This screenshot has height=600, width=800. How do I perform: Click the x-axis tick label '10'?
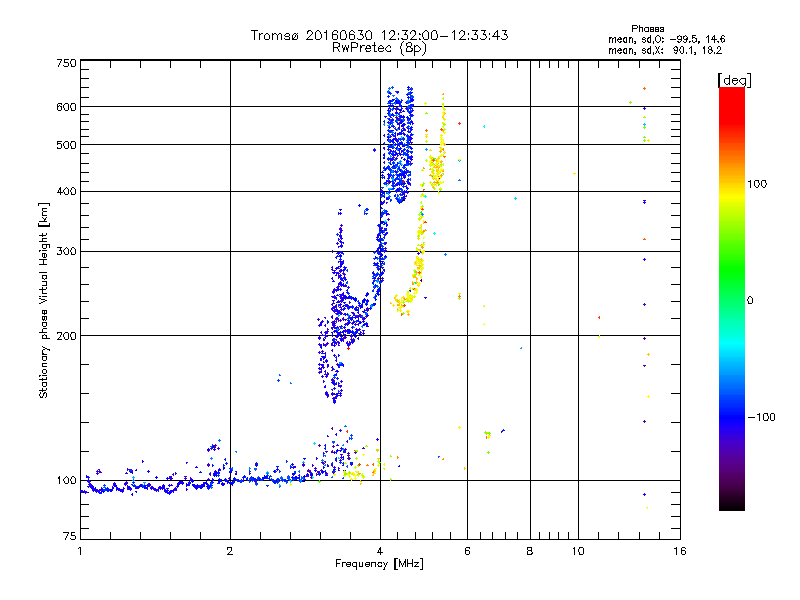578,551
